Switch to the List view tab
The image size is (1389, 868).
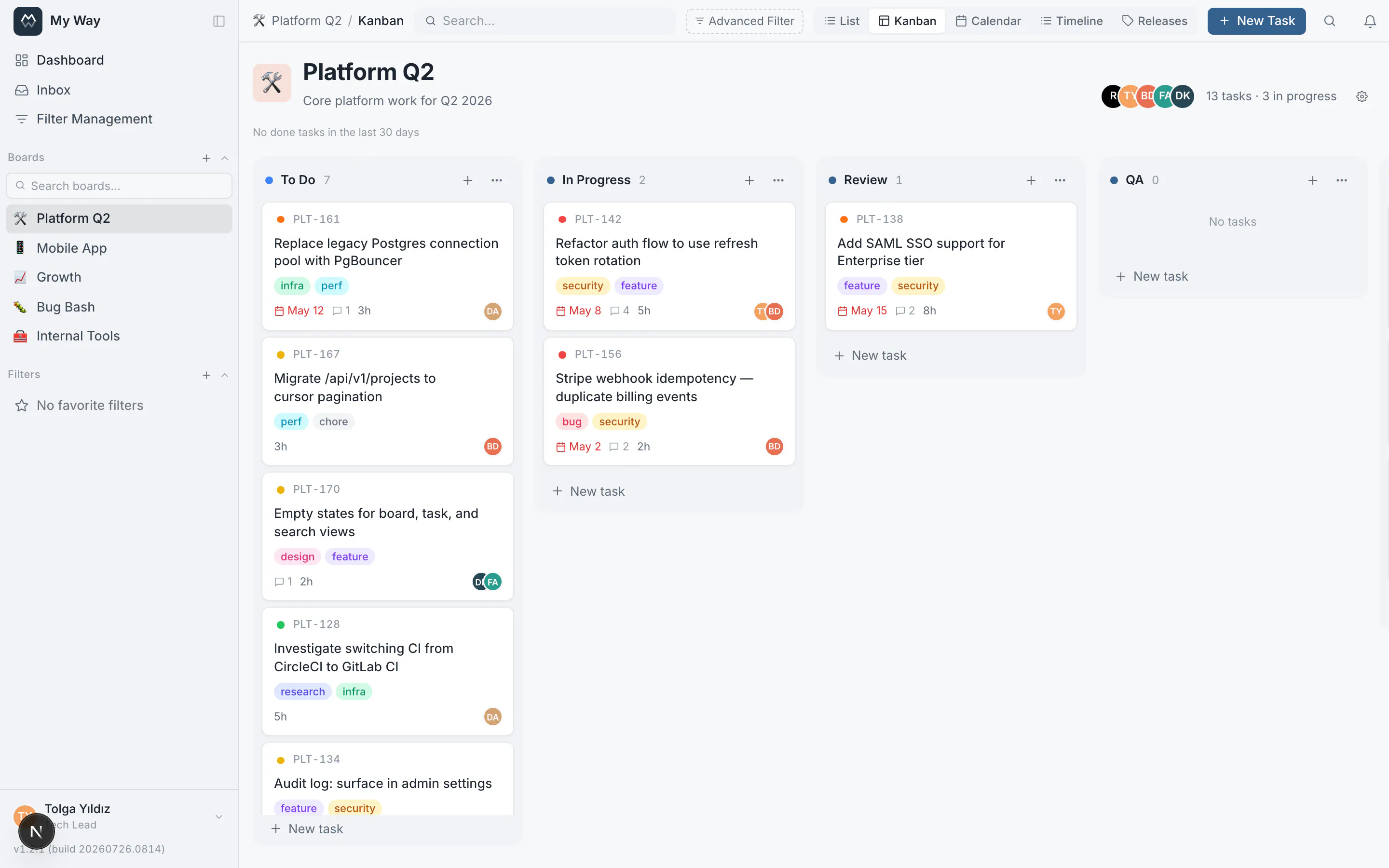(x=842, y=21)
